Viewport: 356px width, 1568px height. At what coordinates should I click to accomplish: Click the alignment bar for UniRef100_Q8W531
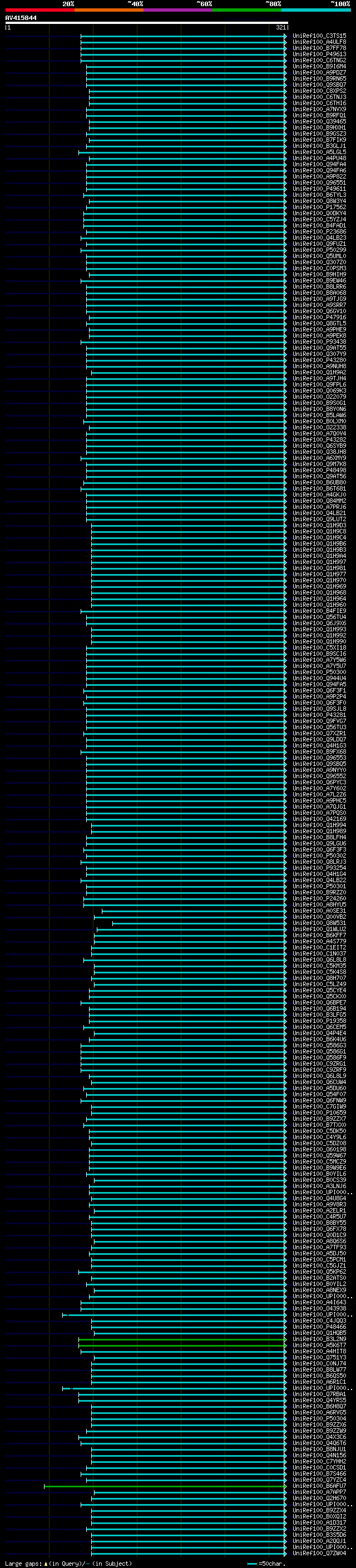click(x=199, y=923)
